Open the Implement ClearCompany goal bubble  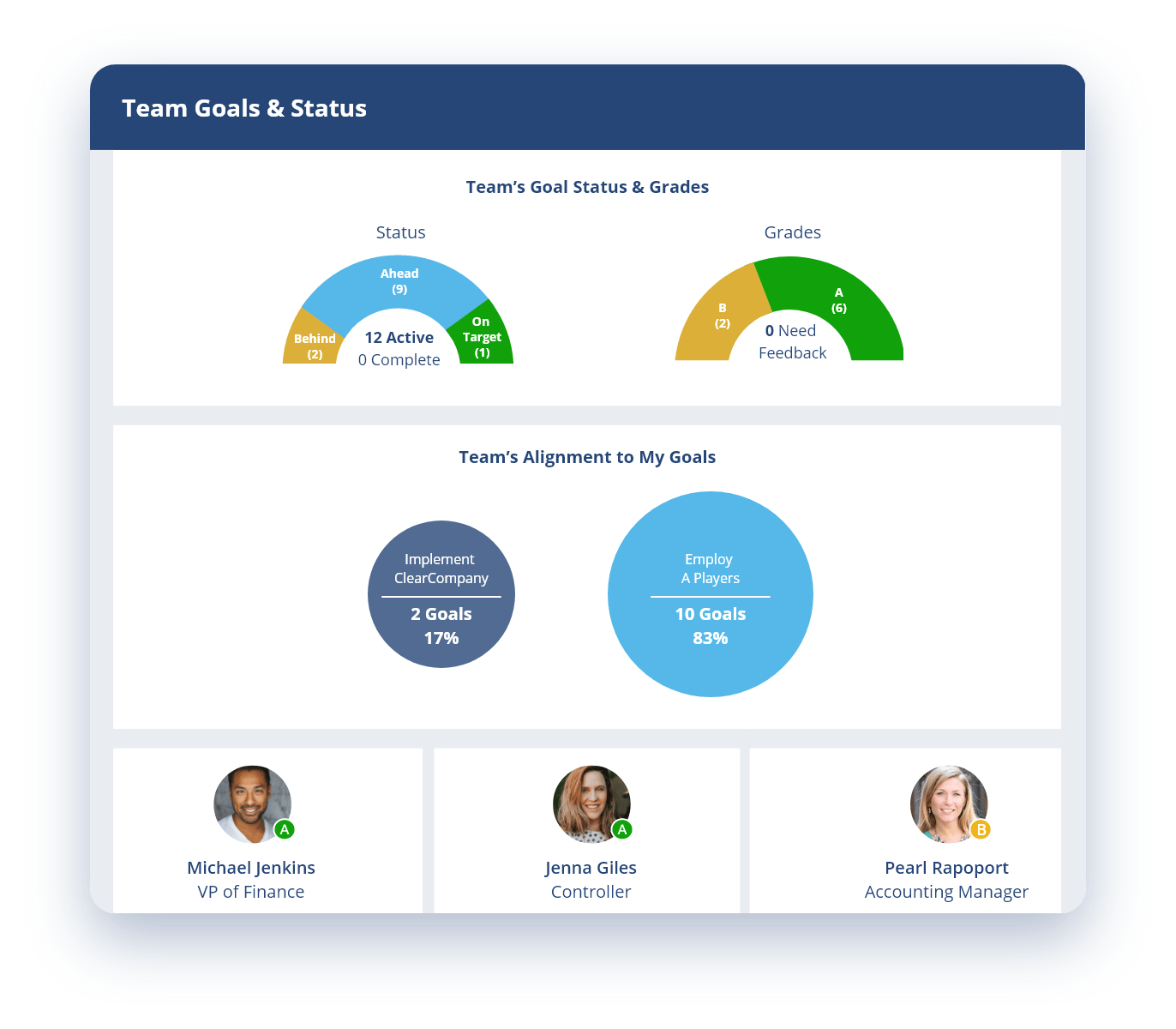441,594
